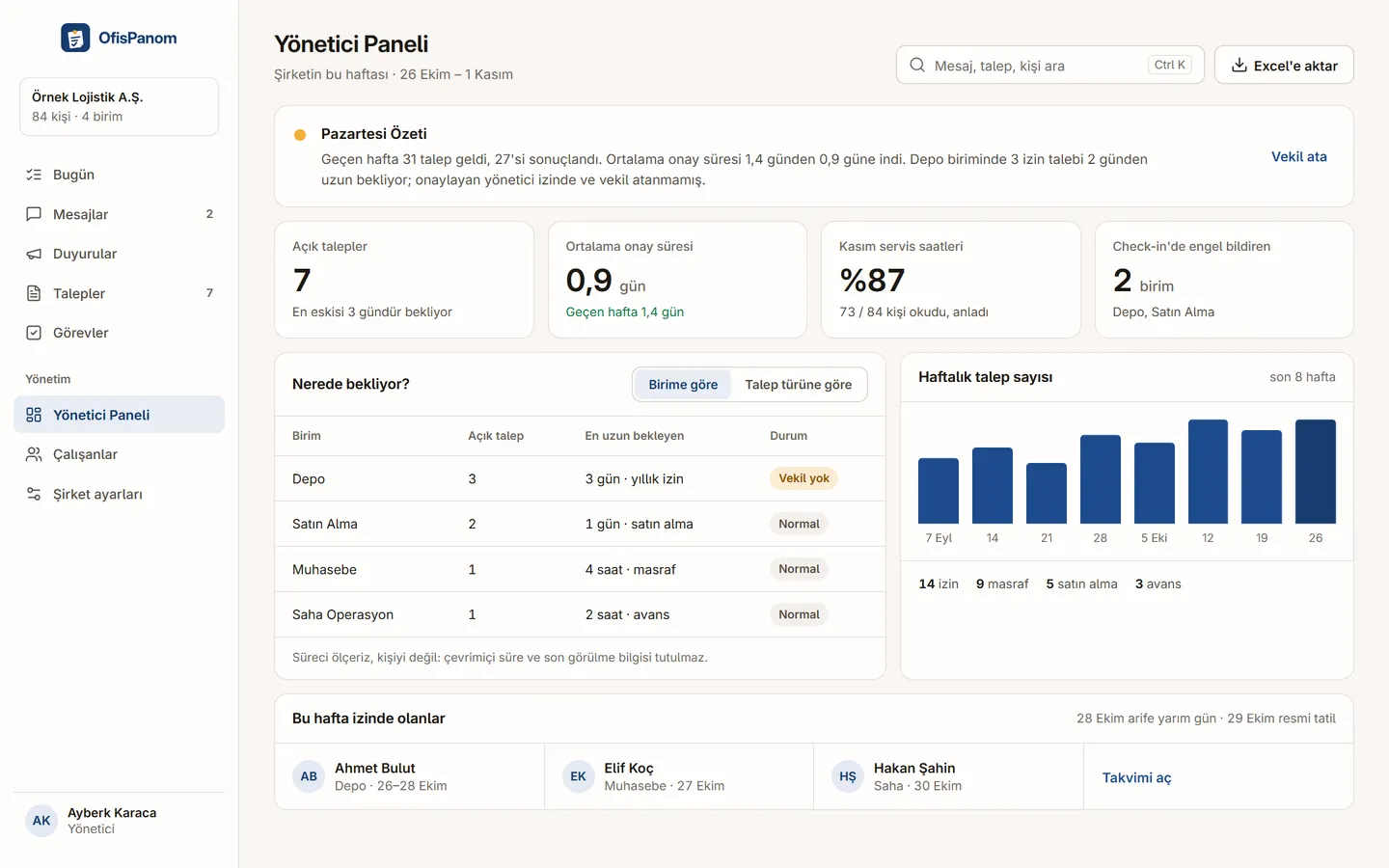Image resolution: width=1389 pixels, height=868 pixels.
Task: Open Ayberk Karaca user profile menu
Action: pyautogui.click(x=119, y=821)
